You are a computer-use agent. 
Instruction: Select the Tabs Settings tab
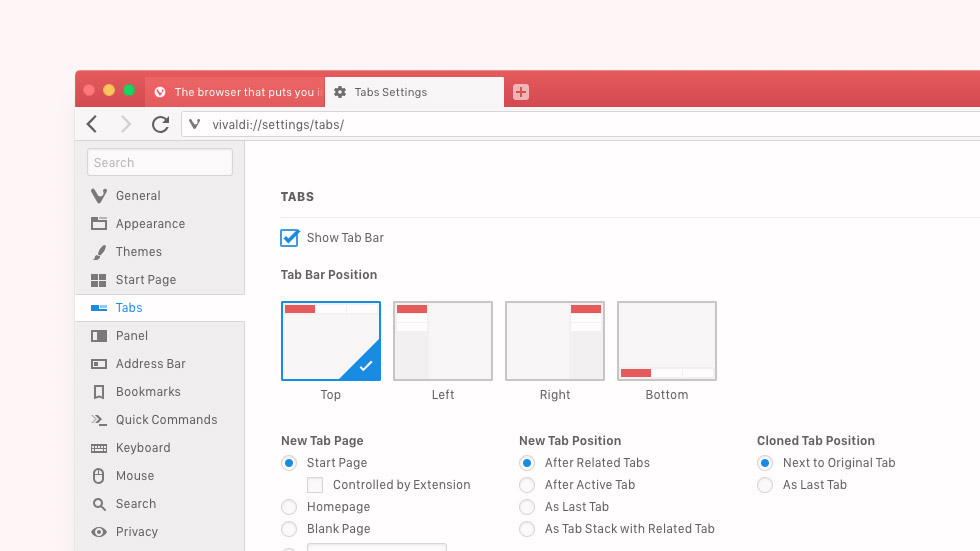(414, 92)
